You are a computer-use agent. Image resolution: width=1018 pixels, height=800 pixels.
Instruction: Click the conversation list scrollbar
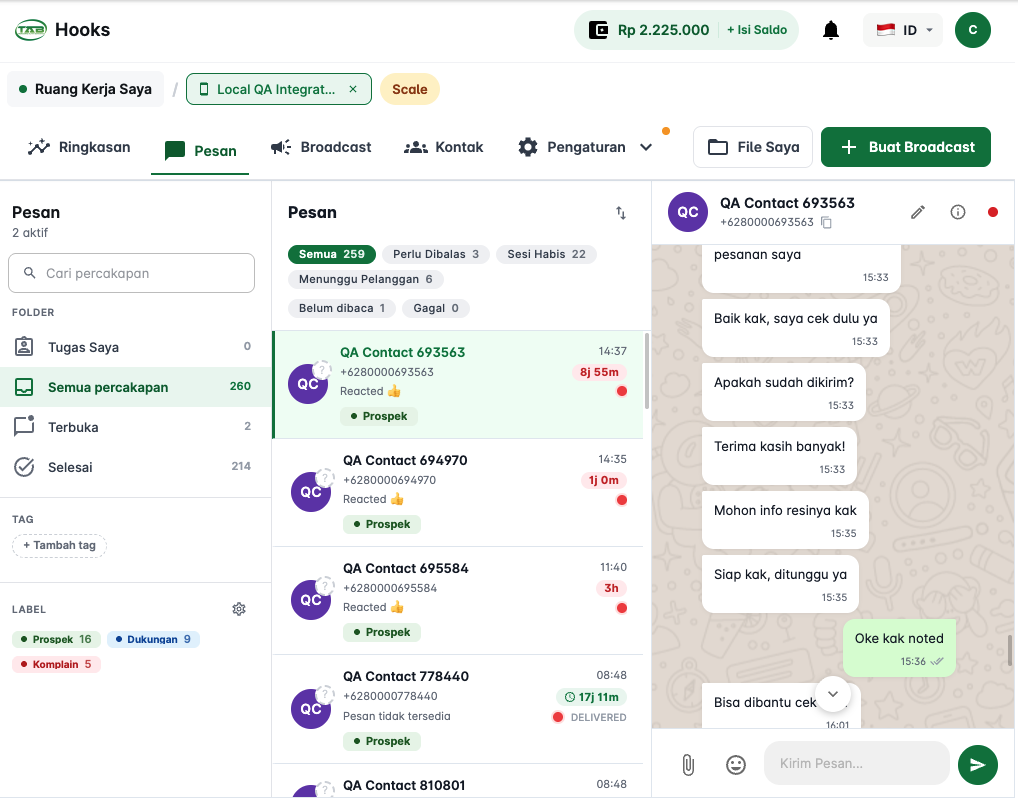(x=647, y=371)
